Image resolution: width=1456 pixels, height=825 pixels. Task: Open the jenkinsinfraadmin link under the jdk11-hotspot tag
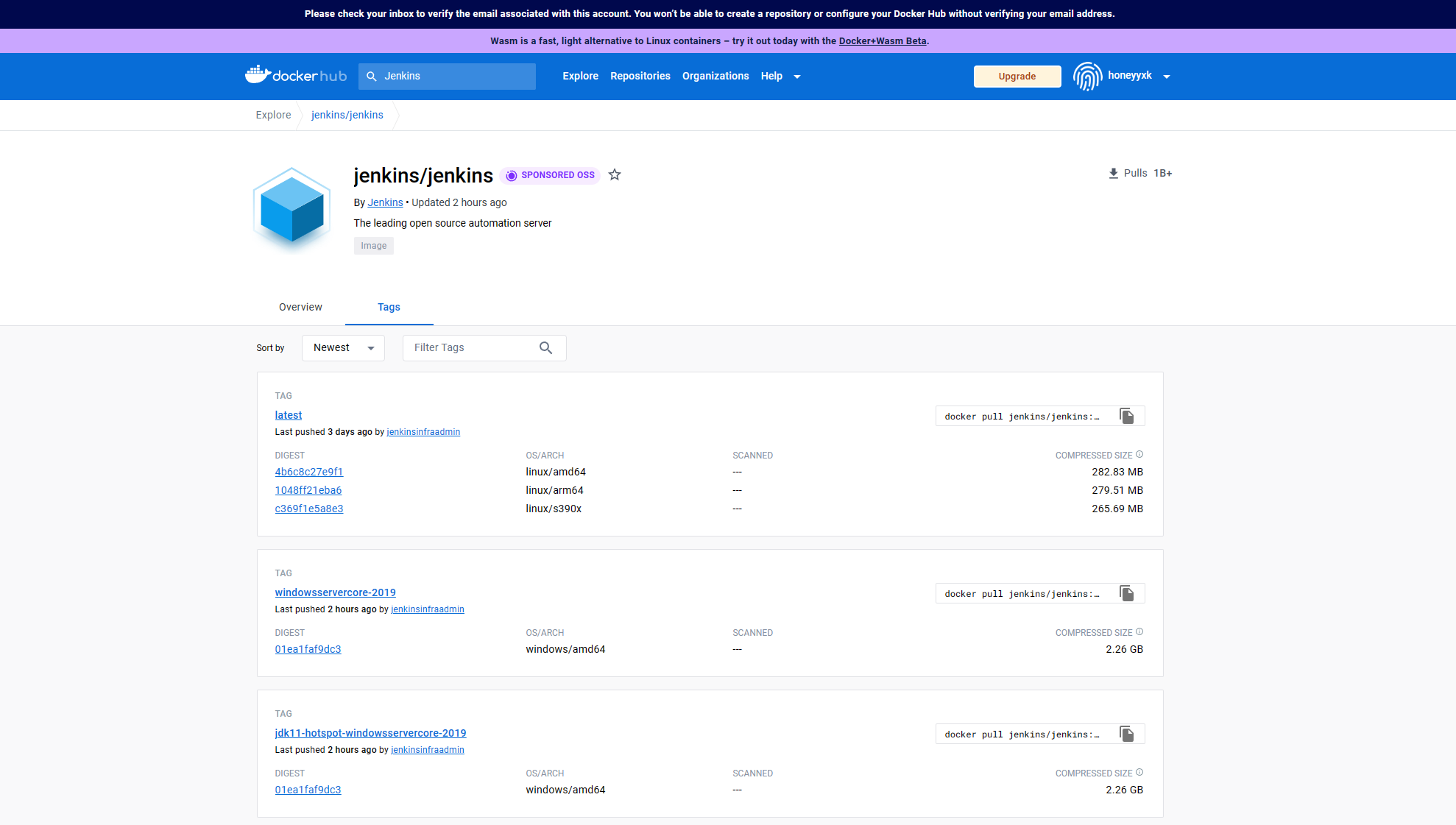pyautogui.click(x=428, y=750)
